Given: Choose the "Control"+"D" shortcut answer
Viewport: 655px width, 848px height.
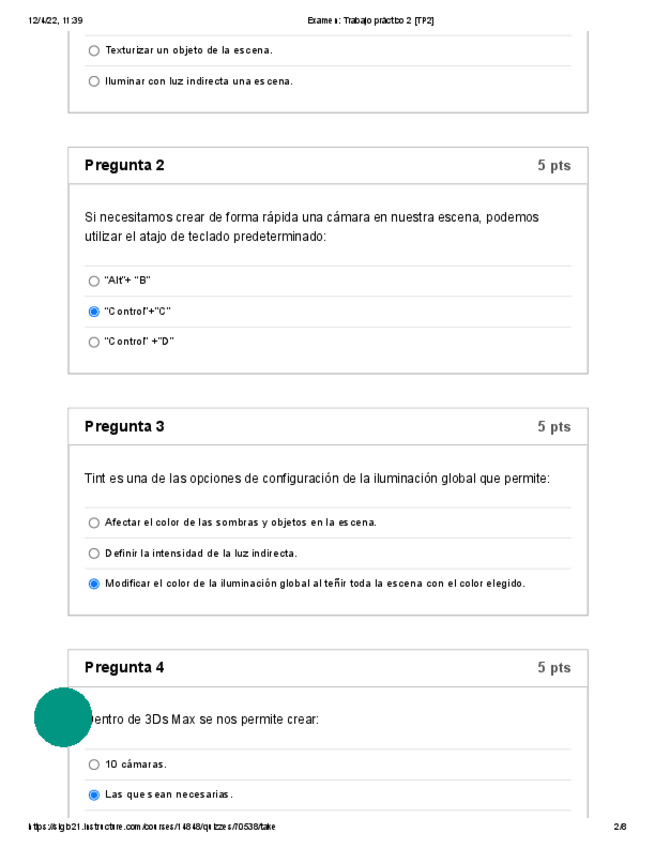Looking at the screenshot, I should (94, 342).
